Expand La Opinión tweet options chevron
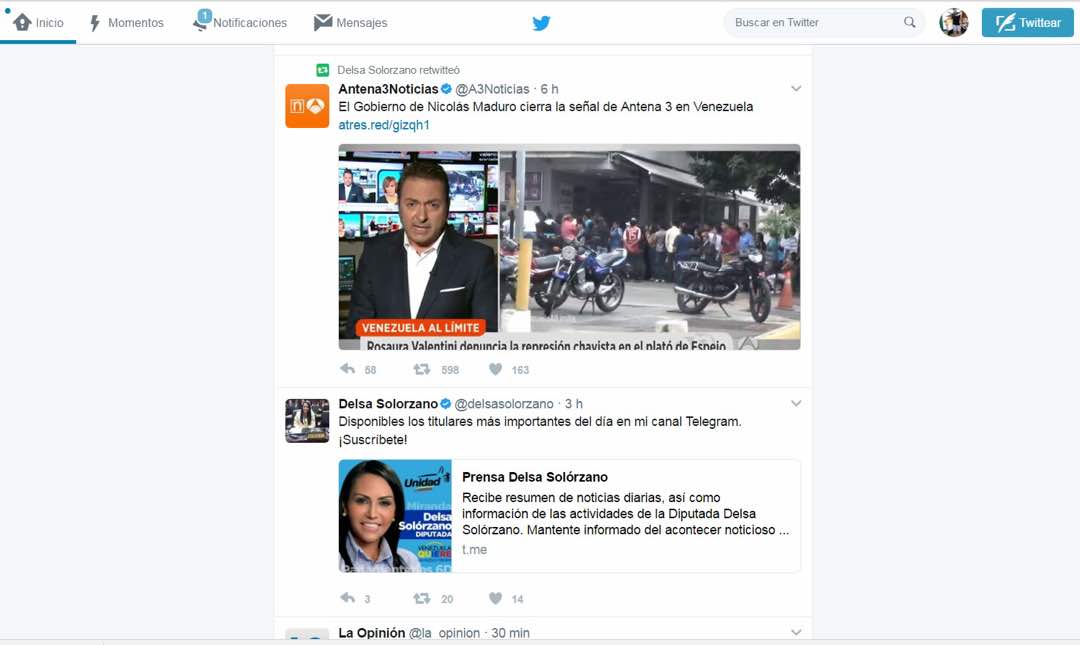This screenshot has height=645, width=1080. coord(796,632)
